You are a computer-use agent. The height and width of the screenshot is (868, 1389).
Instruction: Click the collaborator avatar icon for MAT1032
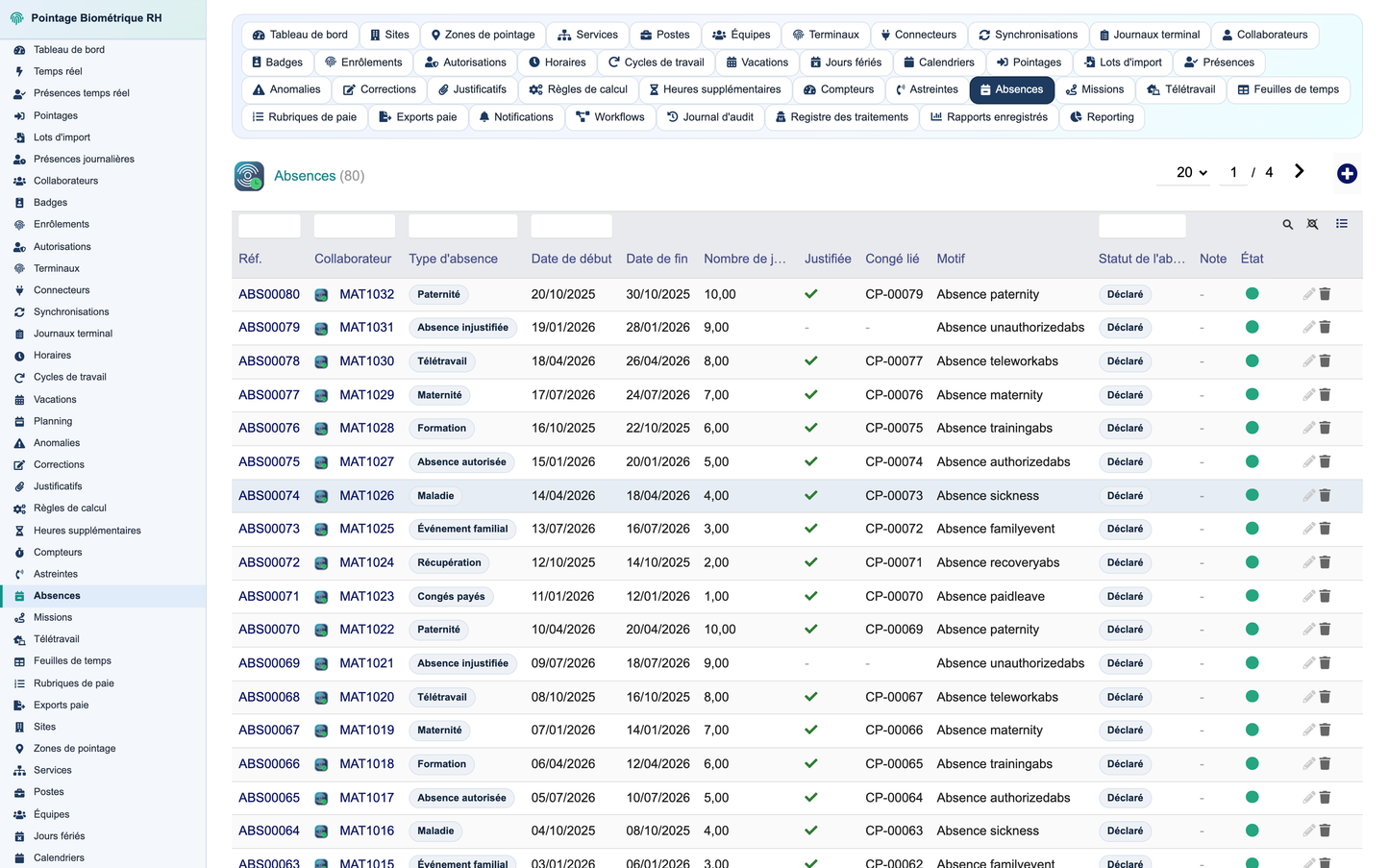321,295
